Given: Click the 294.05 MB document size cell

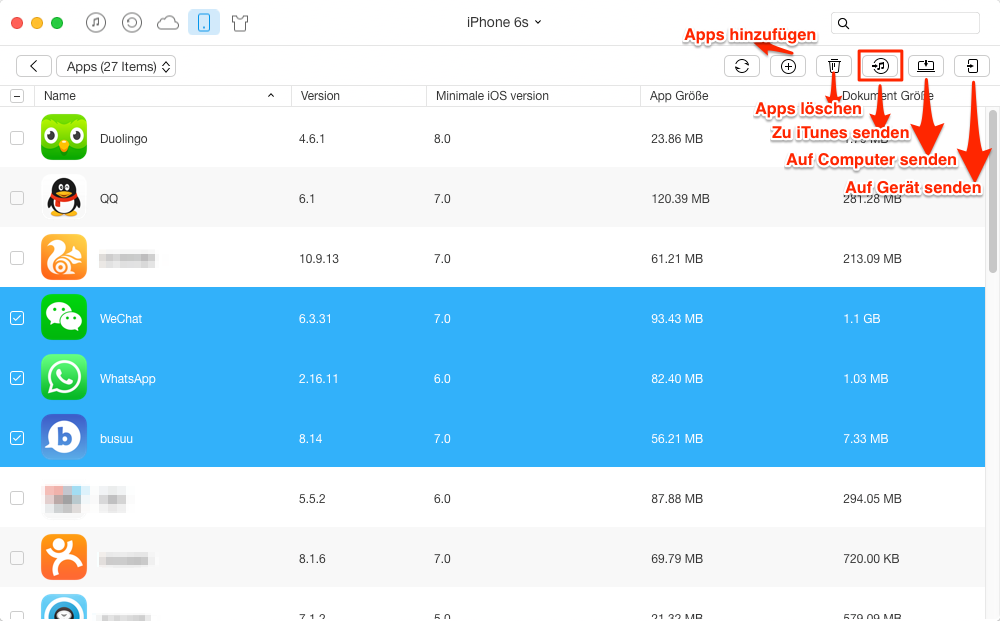Looking at the screenshot, I should point(872,498).
